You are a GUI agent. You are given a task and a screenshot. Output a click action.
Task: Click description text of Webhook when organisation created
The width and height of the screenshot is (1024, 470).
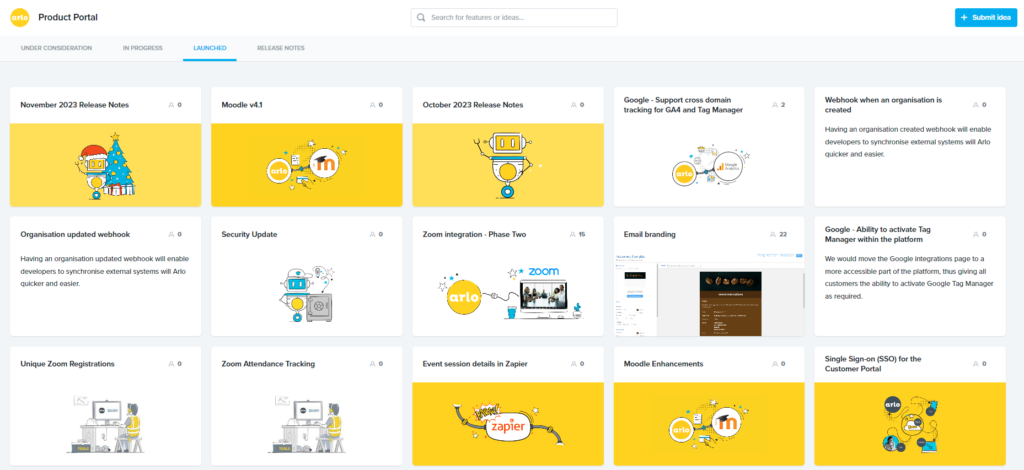(906, 142)
